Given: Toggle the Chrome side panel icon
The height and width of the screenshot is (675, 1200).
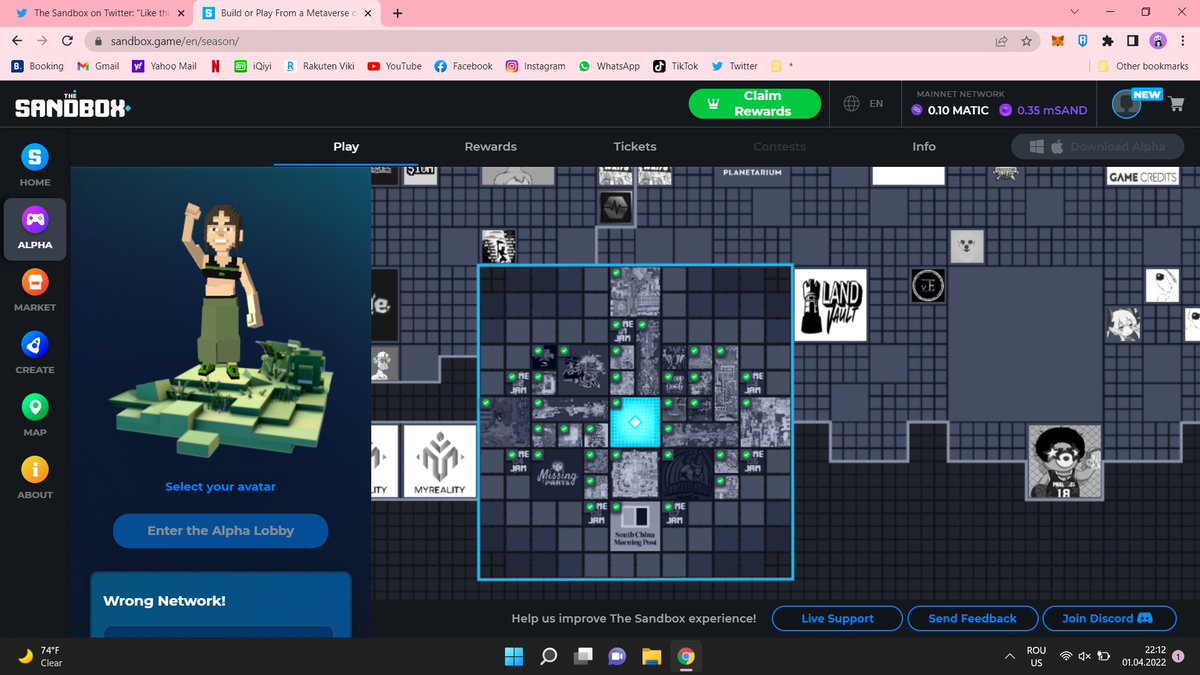Looking at the screenshot, I should (1133, 41).
